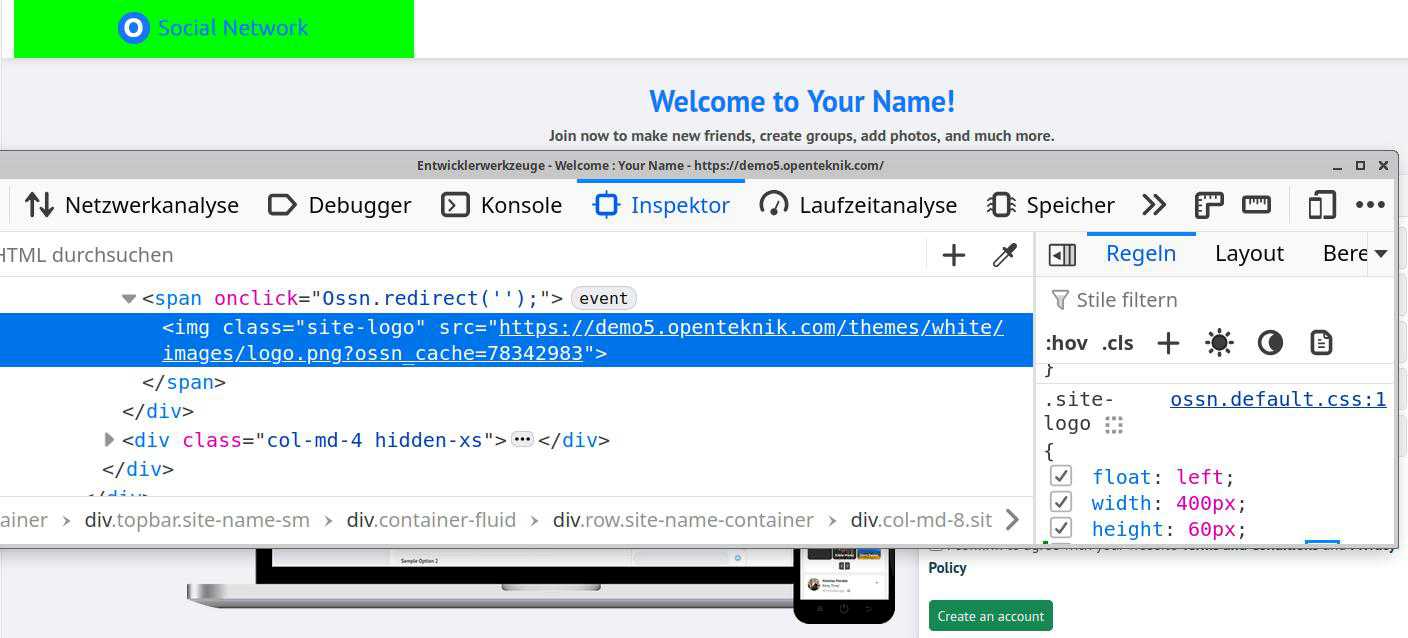
Task: Toggle the ruler measurement tool icon
Action: [x=1256, y=205]
